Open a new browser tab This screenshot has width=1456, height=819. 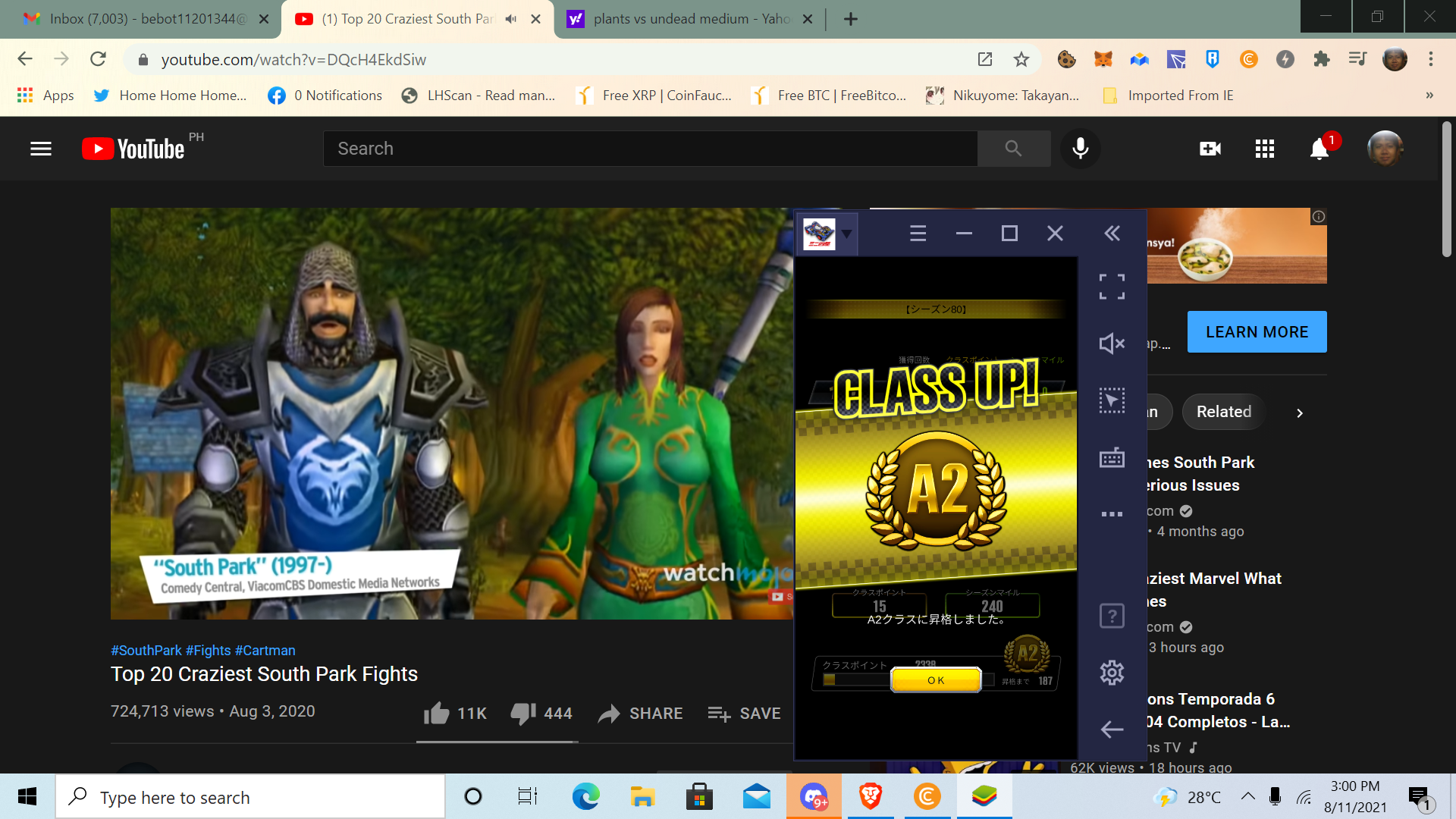(851, 19)
